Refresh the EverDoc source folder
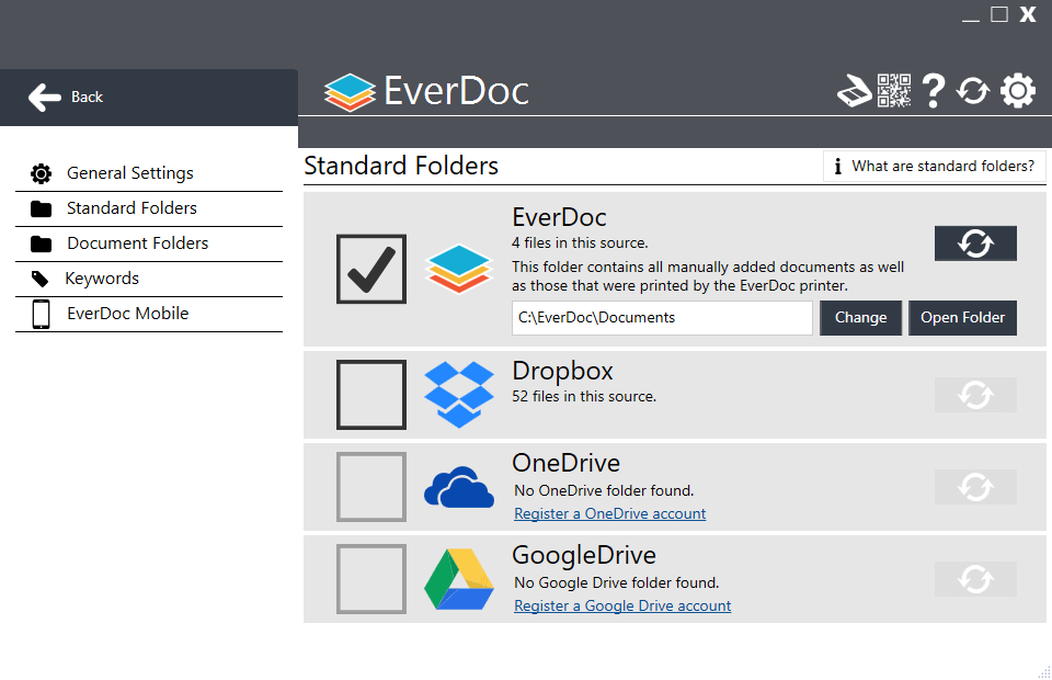Screen dimensions: 1052x680 (x=976, y=243)
